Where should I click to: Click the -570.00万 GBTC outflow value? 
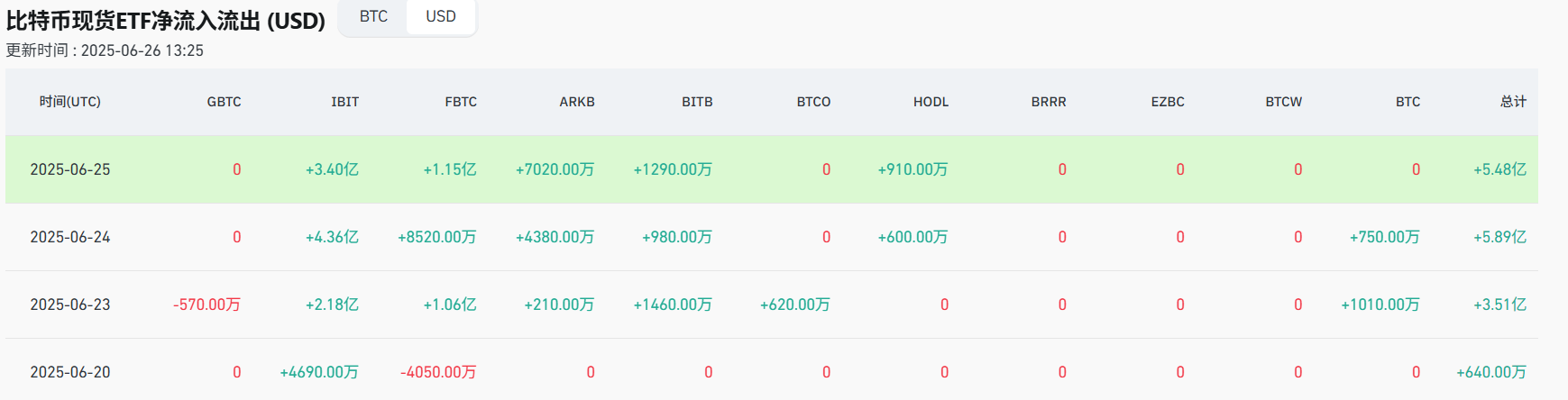tap(206, 305)
